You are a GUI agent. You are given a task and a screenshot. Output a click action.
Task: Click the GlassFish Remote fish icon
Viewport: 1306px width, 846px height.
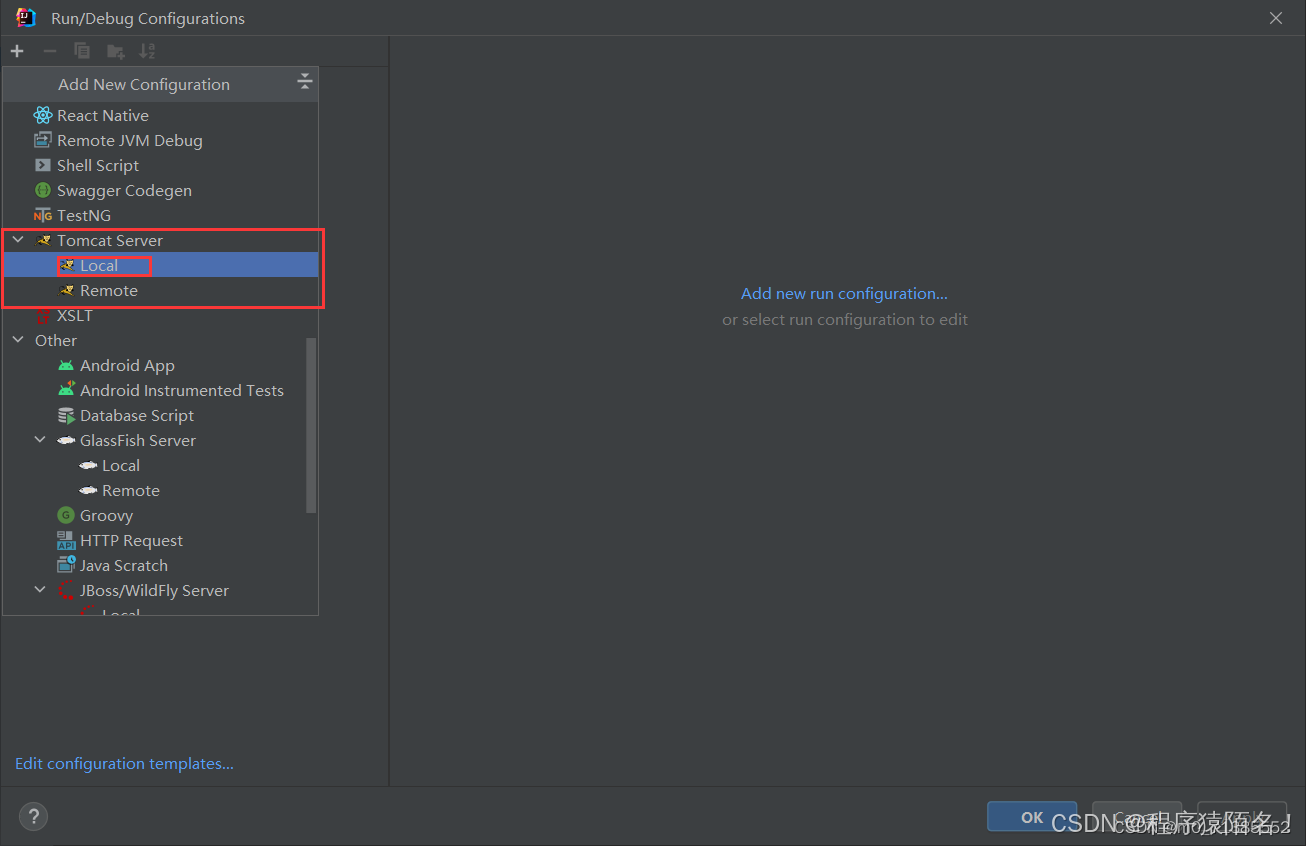pyautogui.click(x=88, y=490)
